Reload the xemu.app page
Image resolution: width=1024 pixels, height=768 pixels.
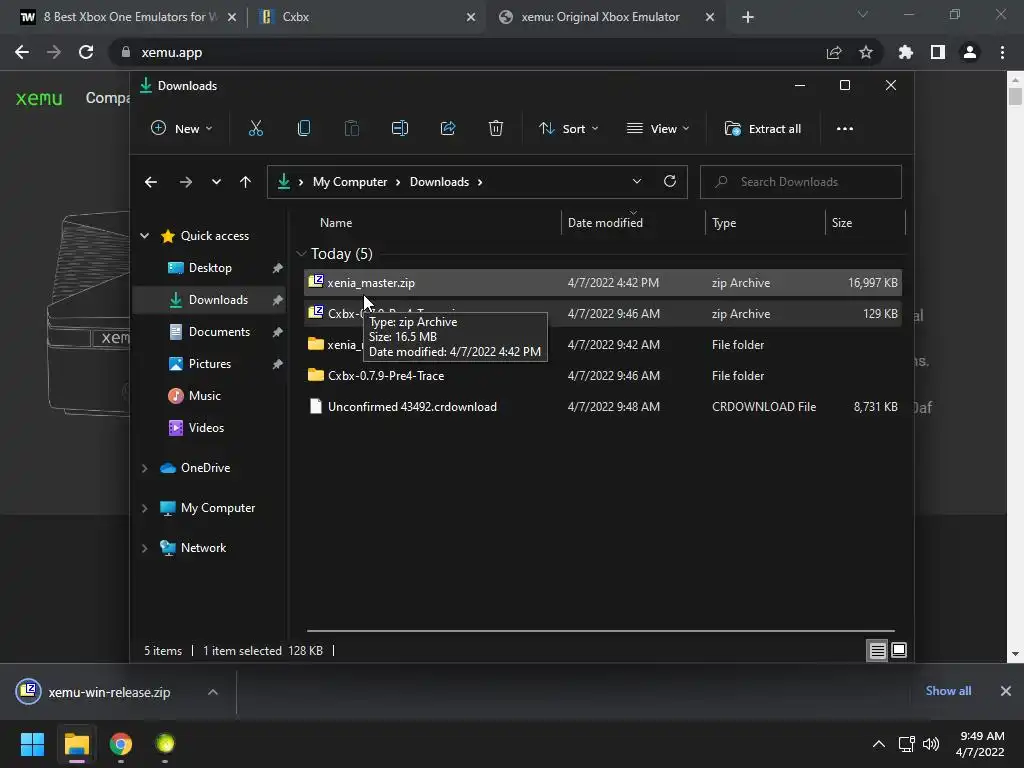(86, 52)
